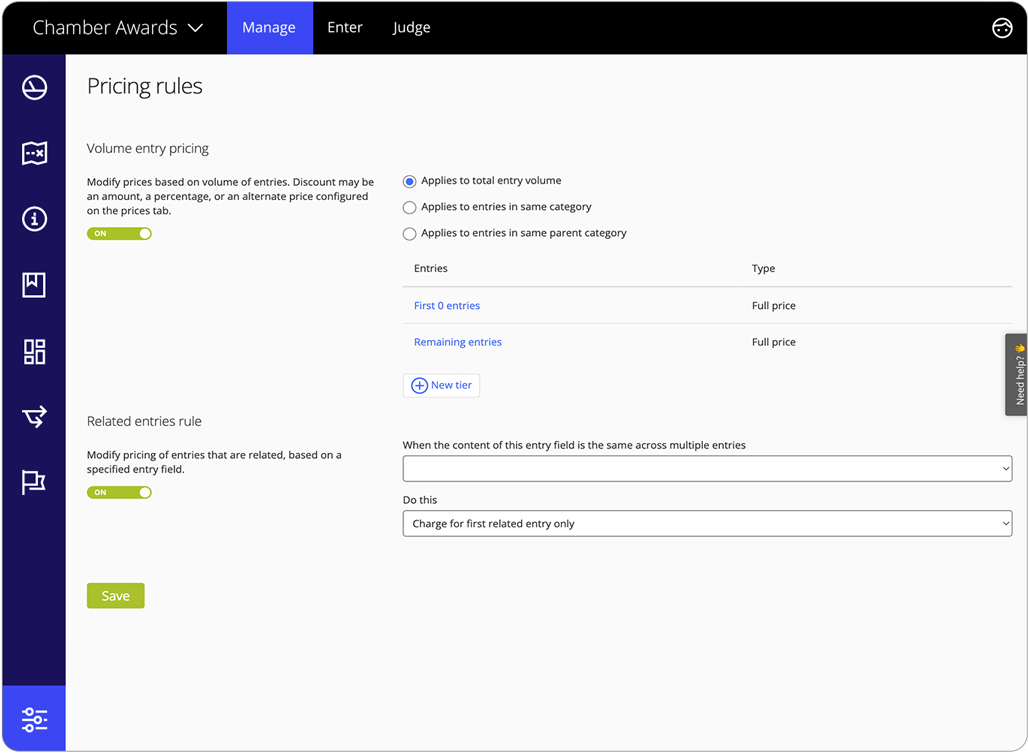
Task: Click the 'First 0 entries' link
Action: coord(446,305)
